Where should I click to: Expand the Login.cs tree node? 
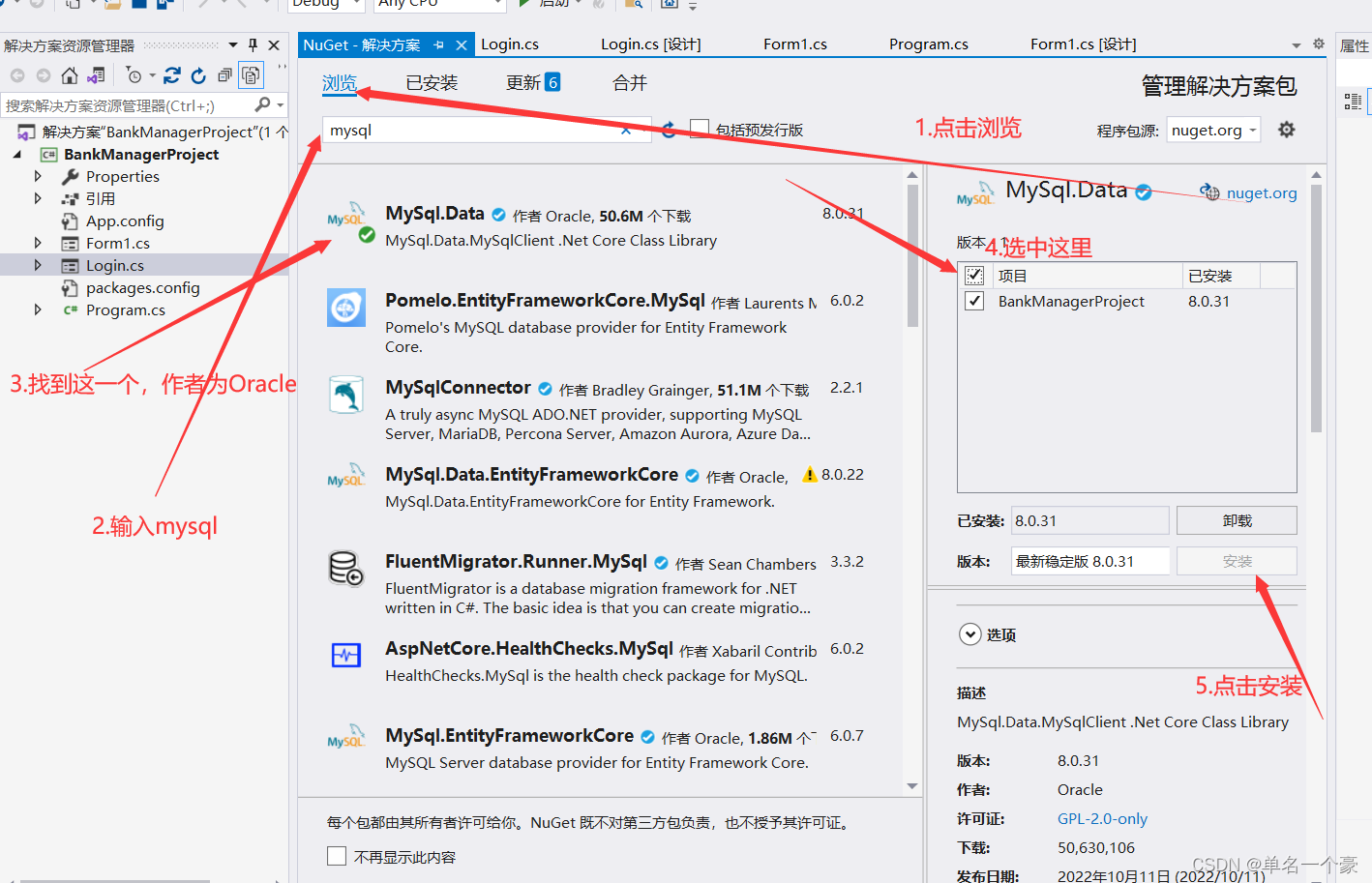pyautogui.click(x=38, y=265)
